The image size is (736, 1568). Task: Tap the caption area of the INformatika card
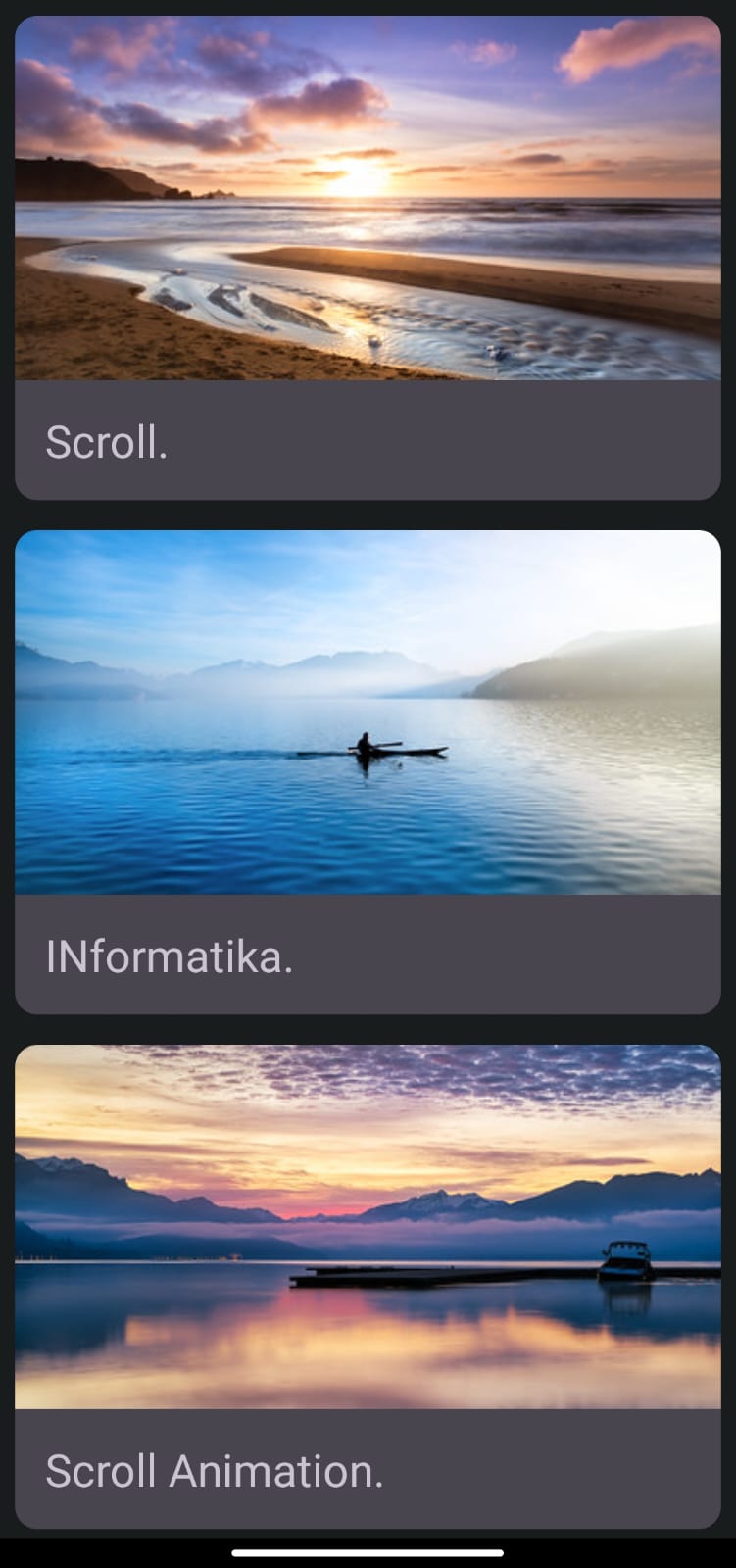[x=368, y=955]
